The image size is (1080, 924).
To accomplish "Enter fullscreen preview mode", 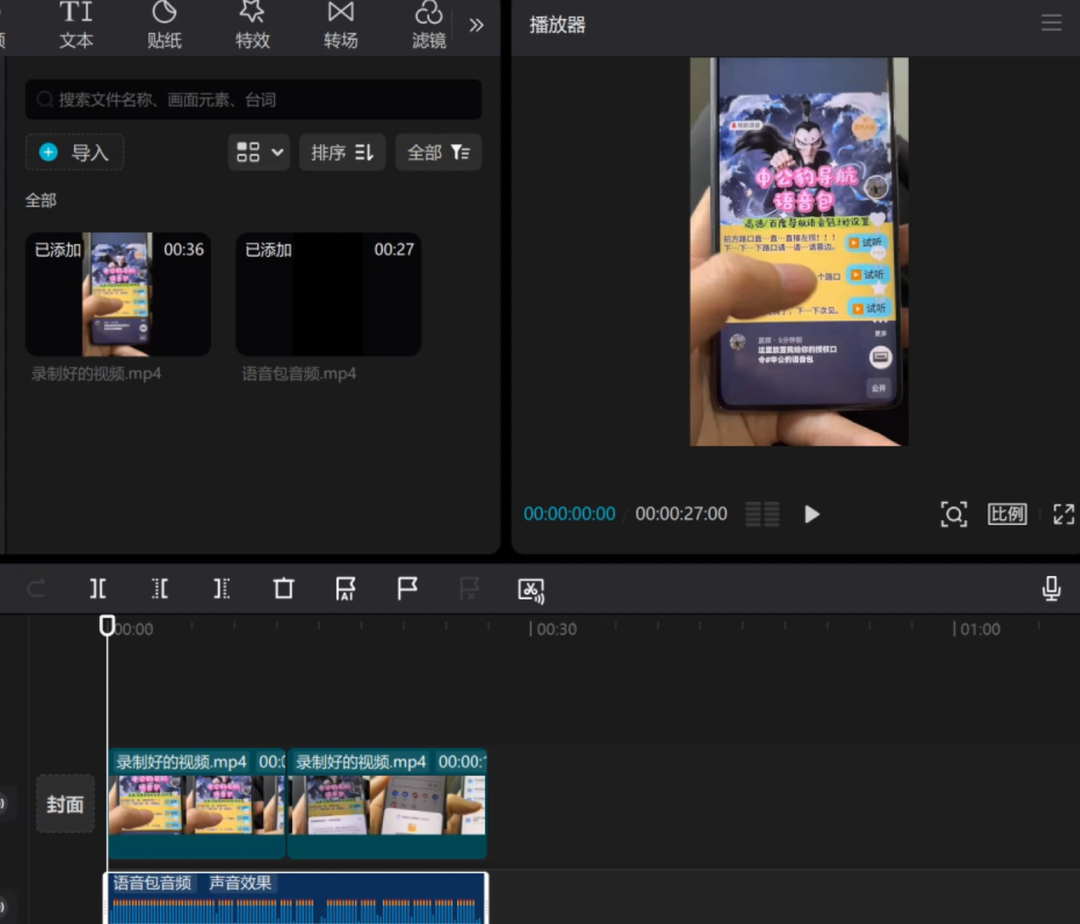I will click(x=1063, y=514).
